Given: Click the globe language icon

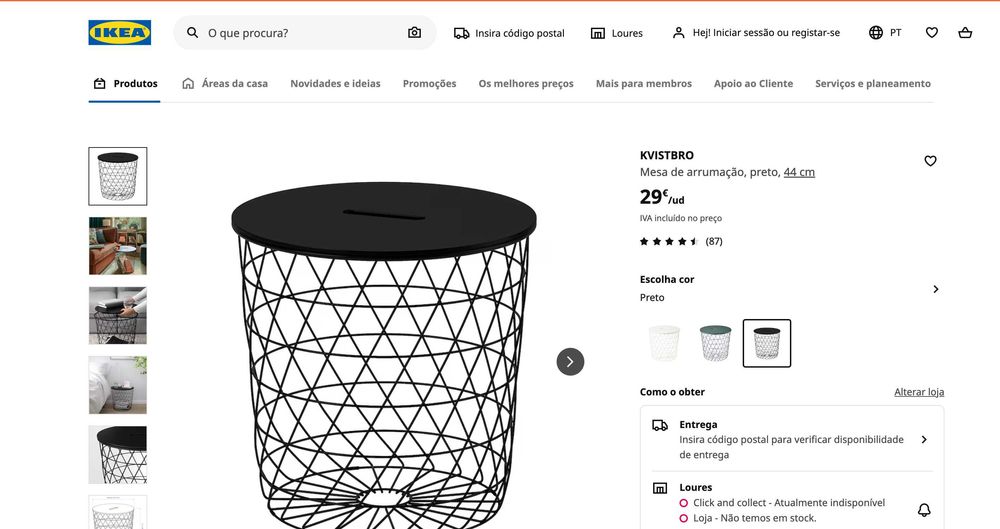Looking at the screenshot, I should (876, 33).
